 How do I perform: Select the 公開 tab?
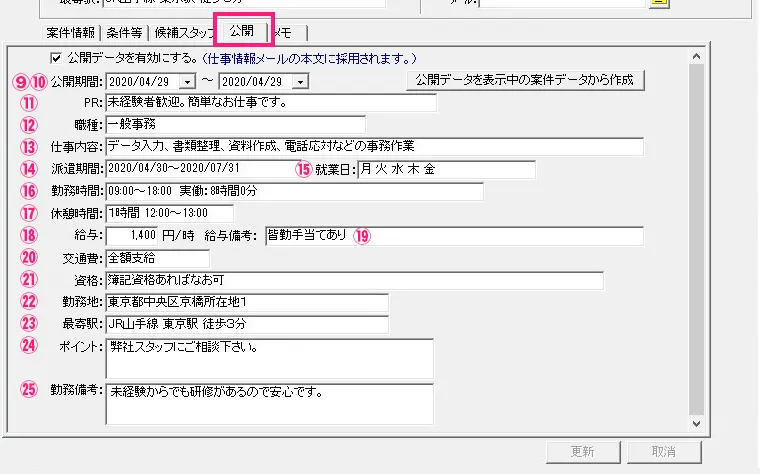point(242,31)
